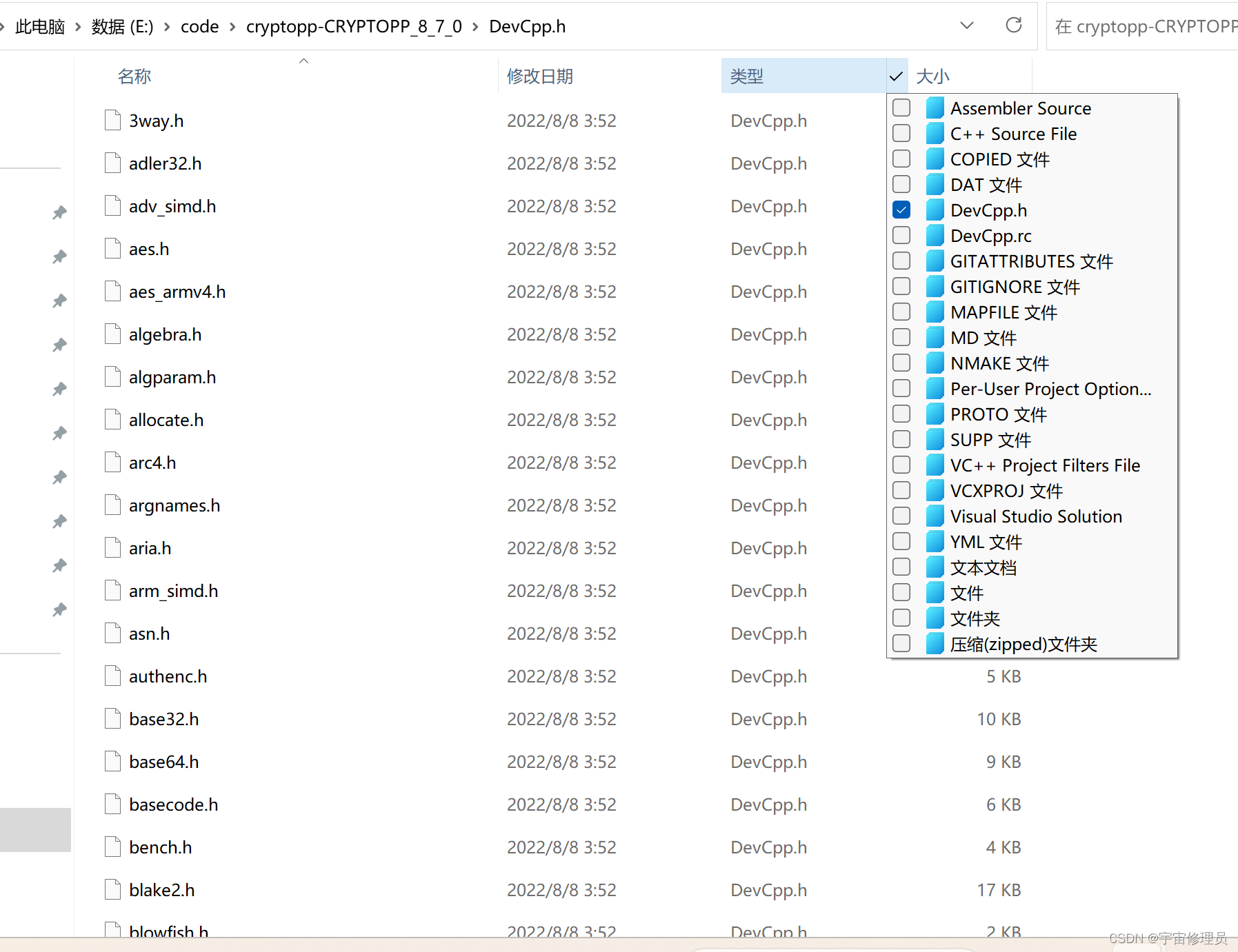
Task: Select the file argnames.h
Action: pos(174,505)
